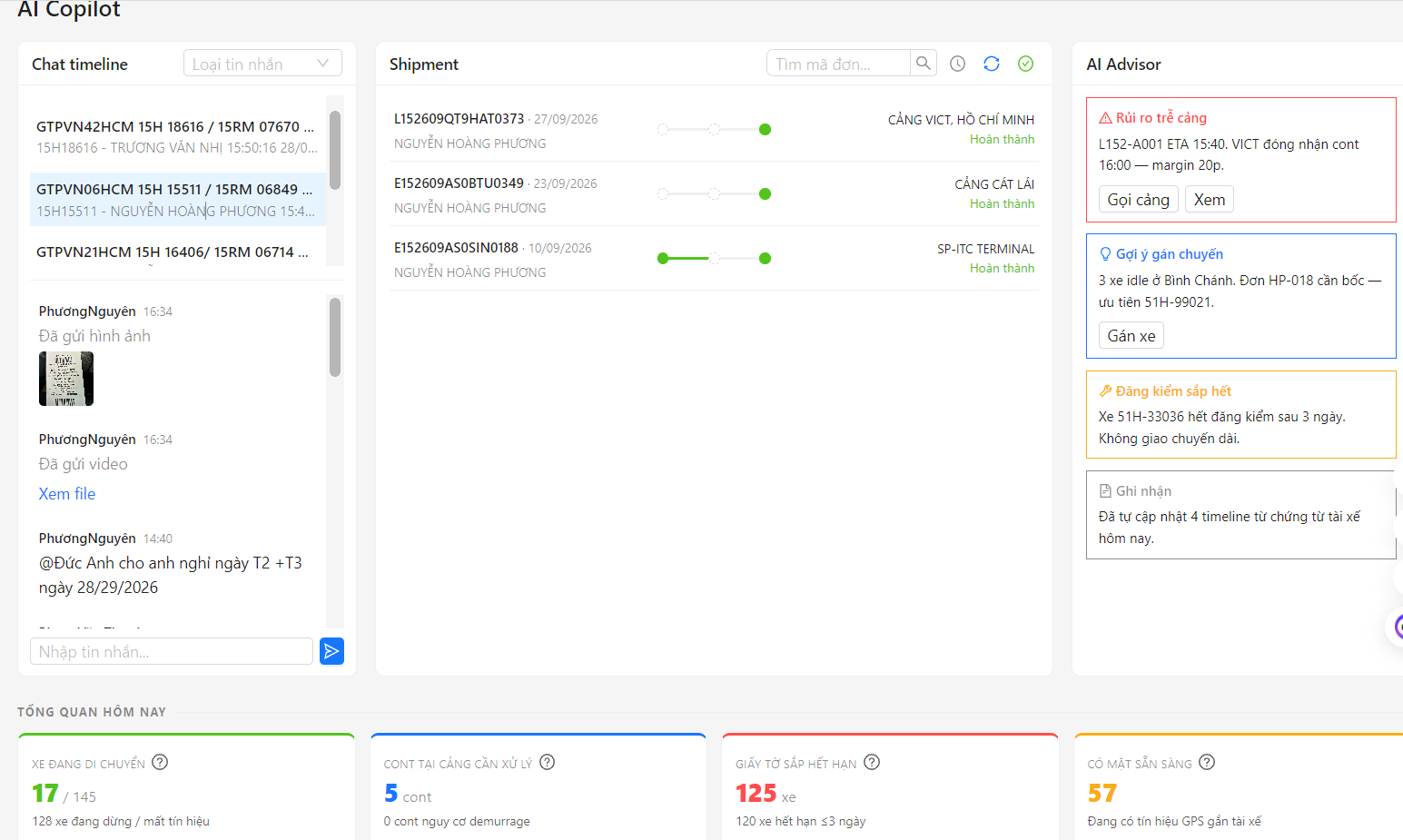Open the shipment history clock icon
This screenshot has width=1403, height=840.
(958, 64)
